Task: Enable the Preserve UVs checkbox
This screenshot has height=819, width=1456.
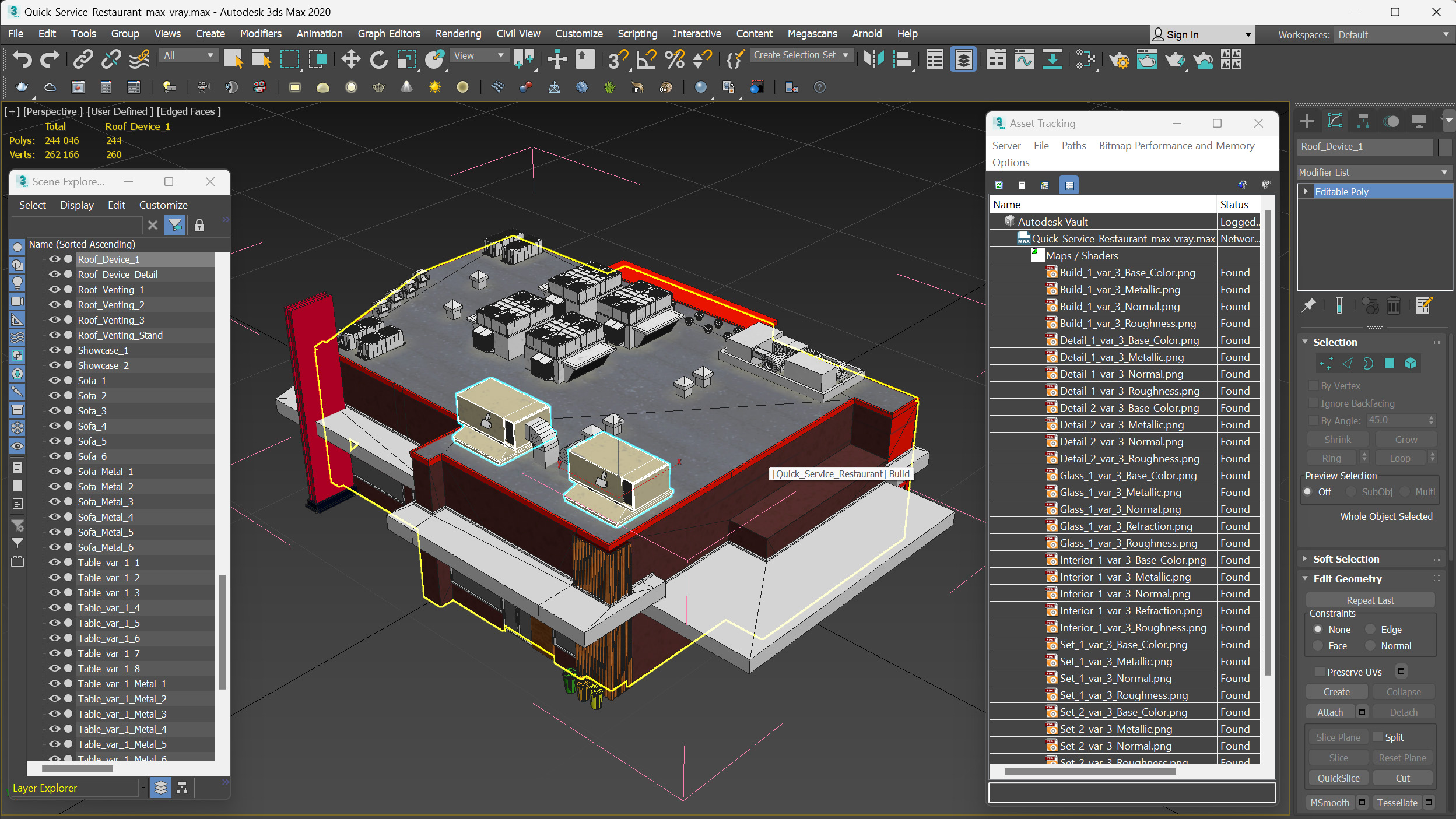Action: tap(1320, 672)
